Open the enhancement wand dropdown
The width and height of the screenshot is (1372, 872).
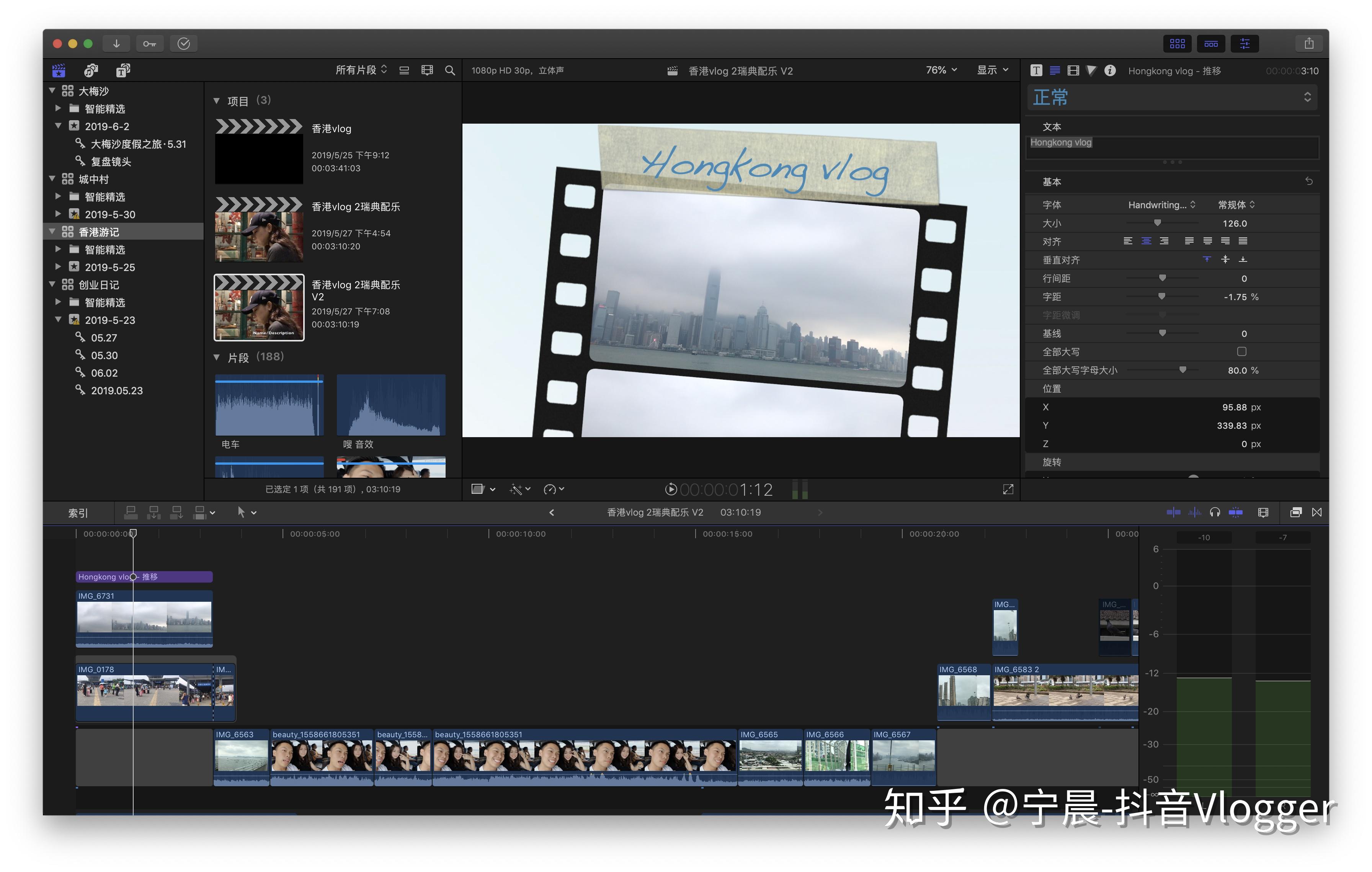pos(519,489)
